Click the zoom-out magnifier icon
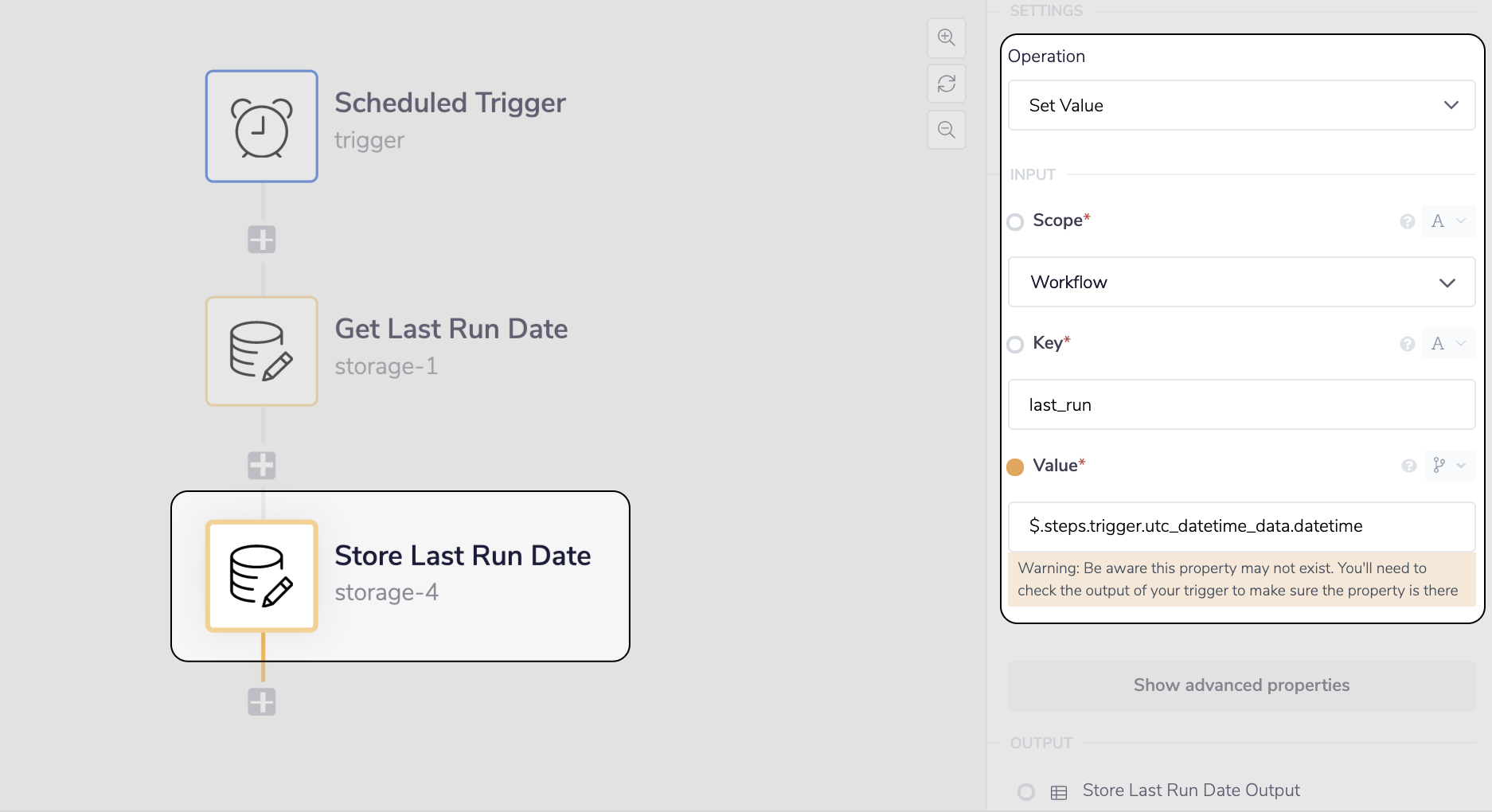Image resolution: width=1492 pixels, height=812 pixels. 946,129
